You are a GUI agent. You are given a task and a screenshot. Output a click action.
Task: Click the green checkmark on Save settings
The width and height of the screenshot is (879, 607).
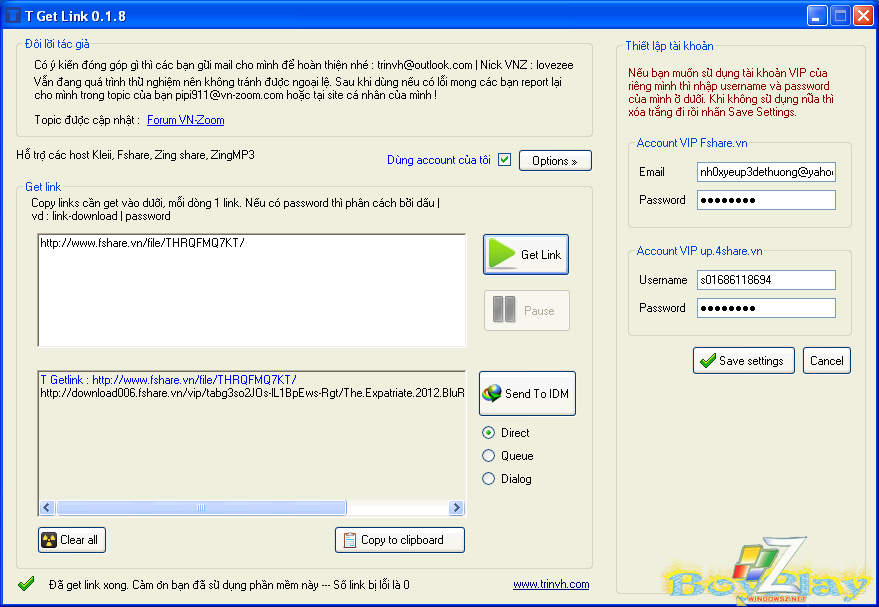pos(707,360)
